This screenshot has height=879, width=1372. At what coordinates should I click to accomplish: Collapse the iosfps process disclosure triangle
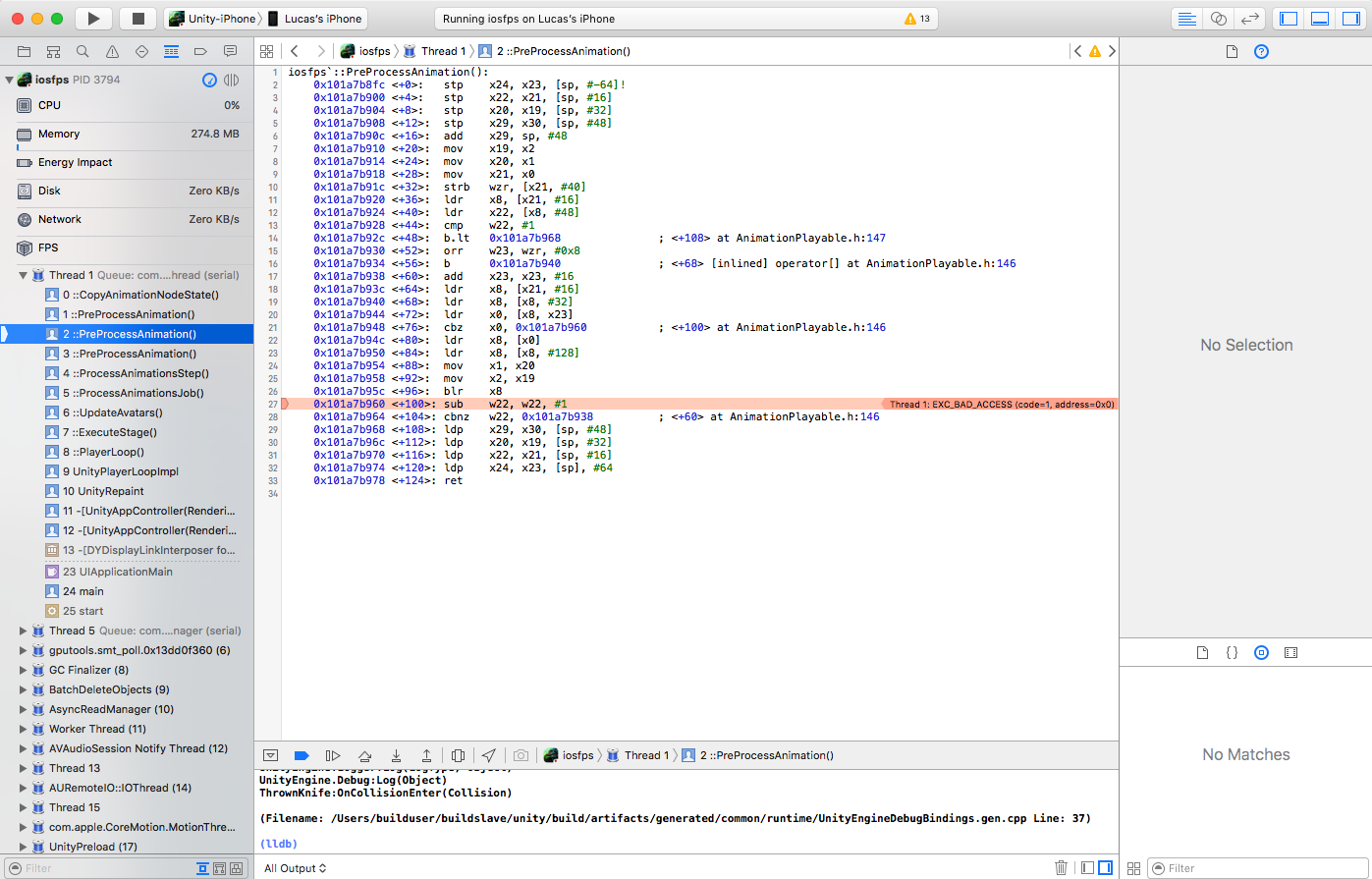pos(9,80)
